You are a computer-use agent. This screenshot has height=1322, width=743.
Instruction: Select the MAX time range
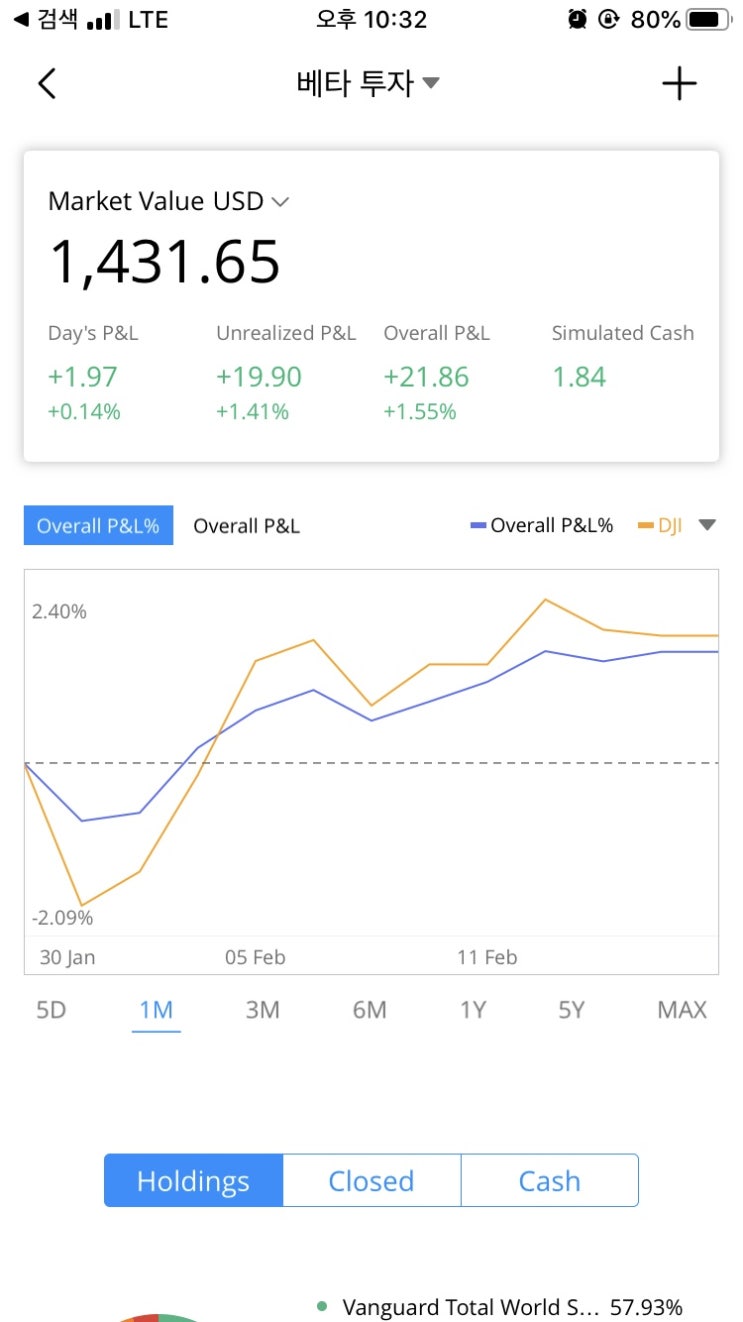point(682,1010)
